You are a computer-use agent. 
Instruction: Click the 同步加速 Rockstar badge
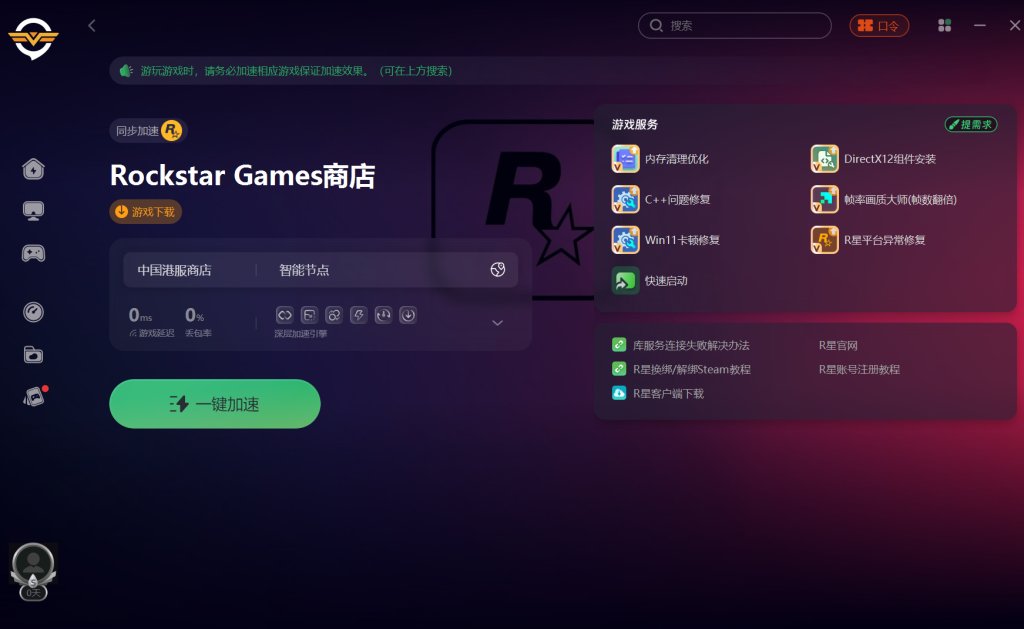tap(148, 131)
